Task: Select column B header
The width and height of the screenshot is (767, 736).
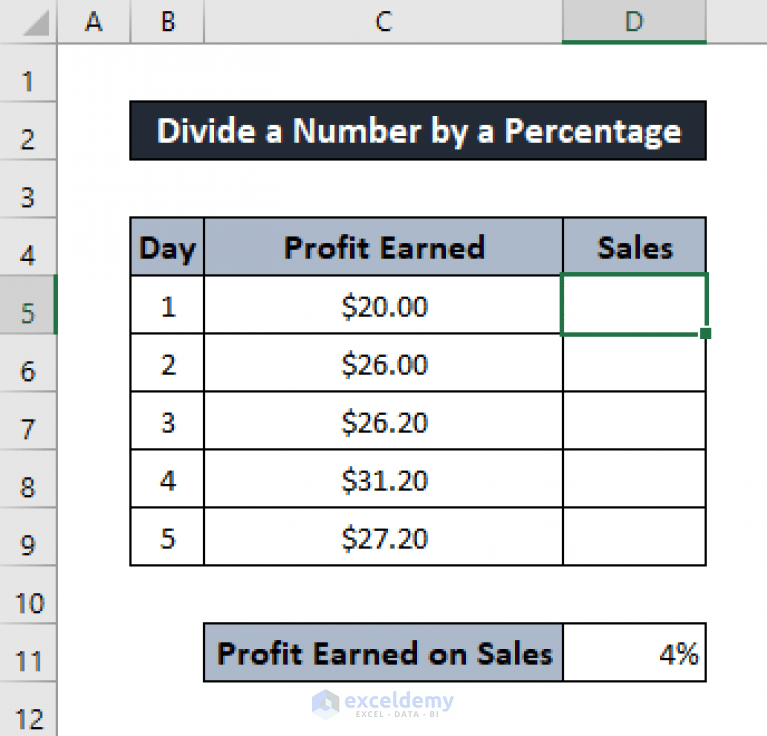Action: [x=167, y=22]
